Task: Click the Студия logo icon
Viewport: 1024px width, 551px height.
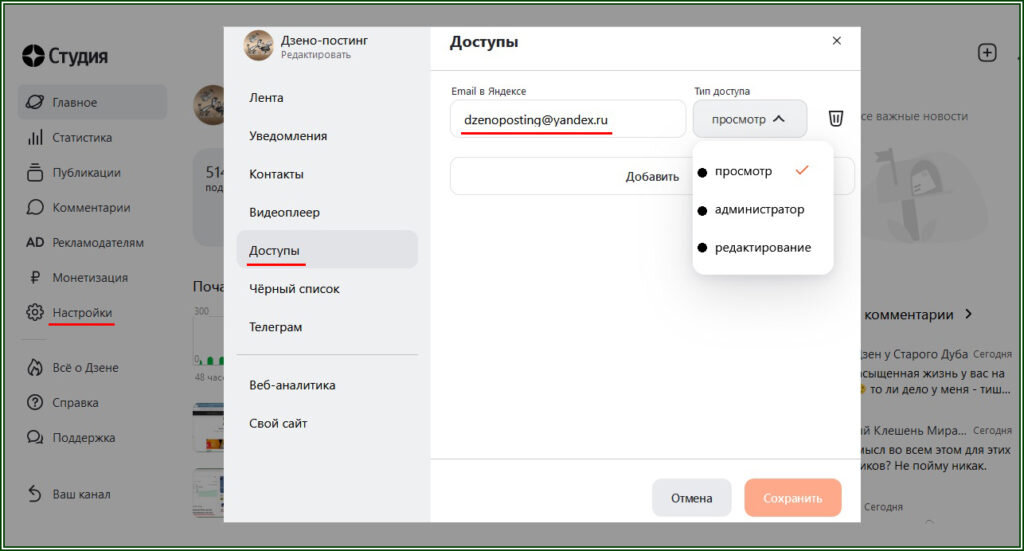Action: click(x=33, y=56)
